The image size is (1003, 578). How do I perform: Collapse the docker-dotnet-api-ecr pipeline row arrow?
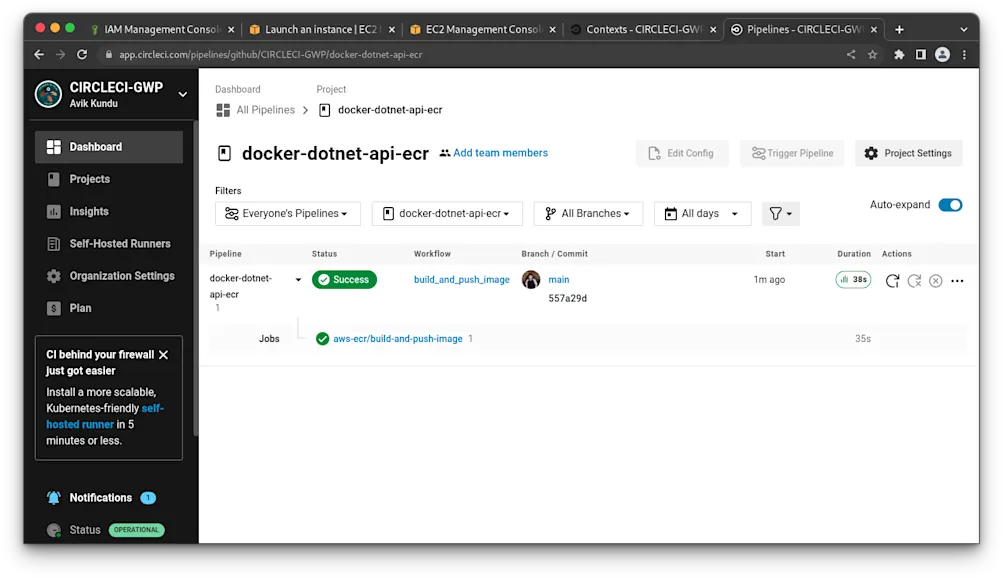298,280
